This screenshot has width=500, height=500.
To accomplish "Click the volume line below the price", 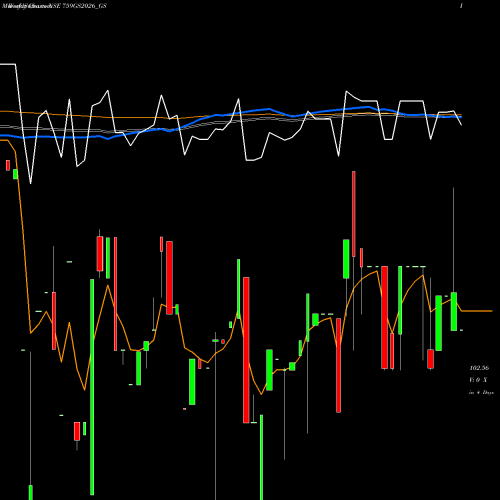I will pyautogui.click(x=478, y=380).
